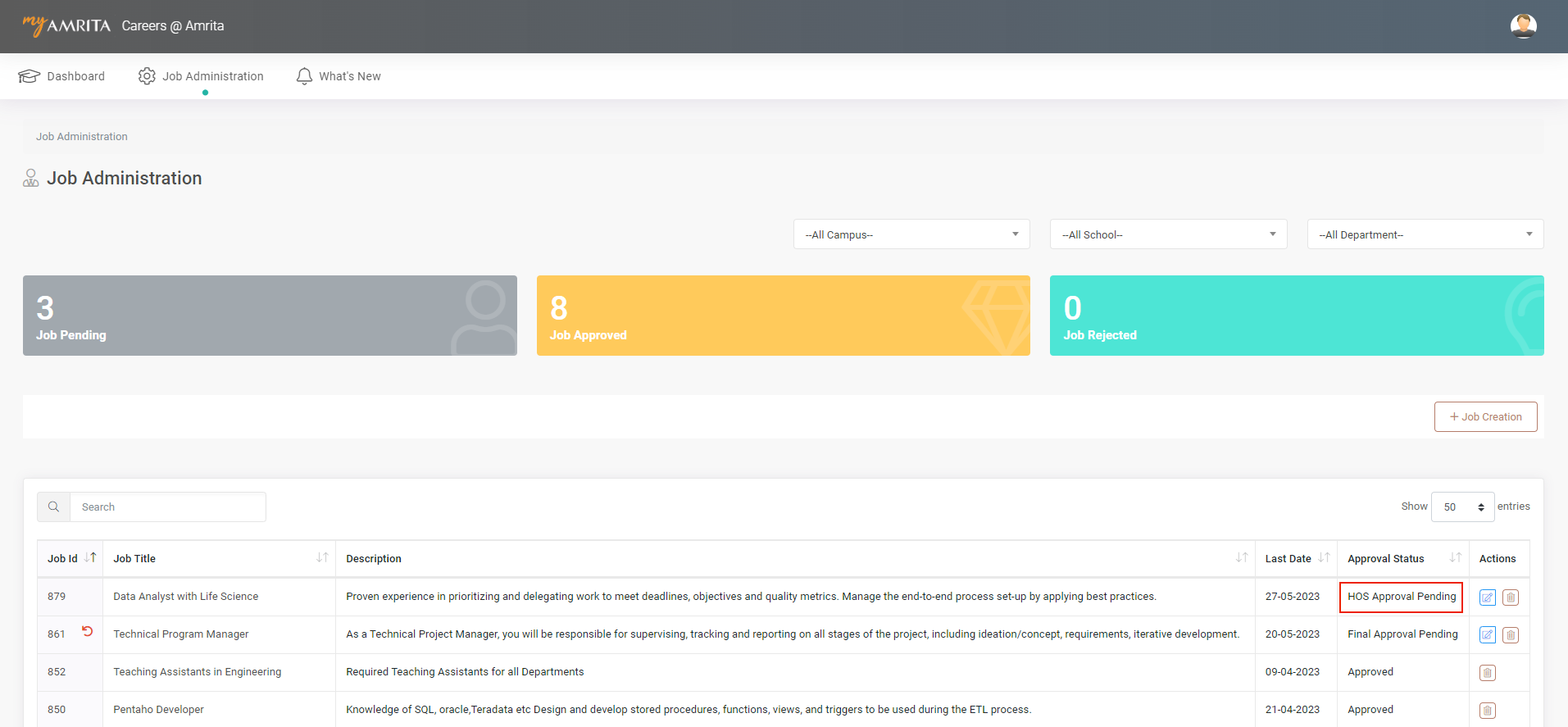The height and width of the screenshot is (727, 1568).
Task: Delete the Teaching Assistants in Engineering job
Action: click(1487, 673)
